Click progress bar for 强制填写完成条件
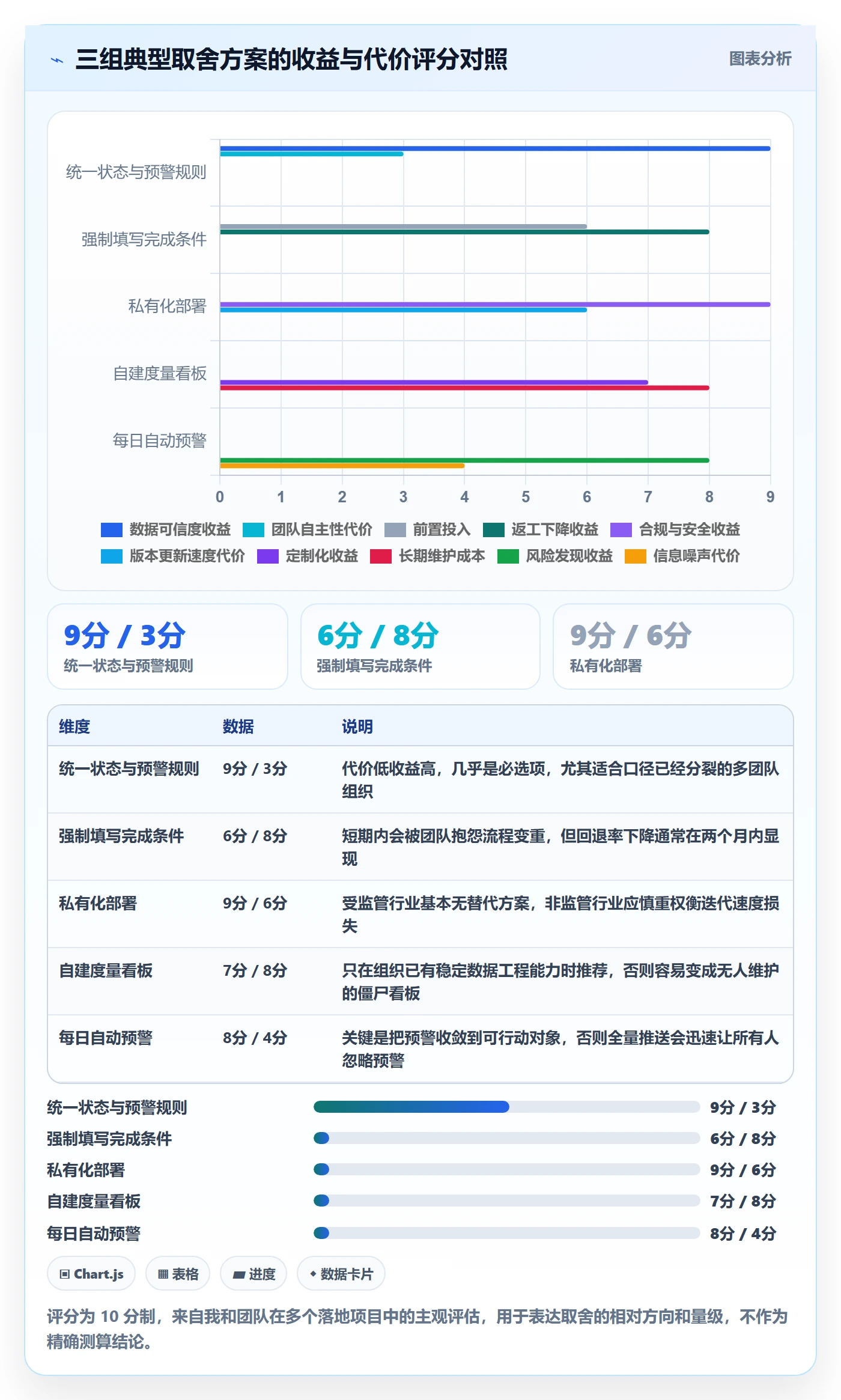 (506, 1138)
